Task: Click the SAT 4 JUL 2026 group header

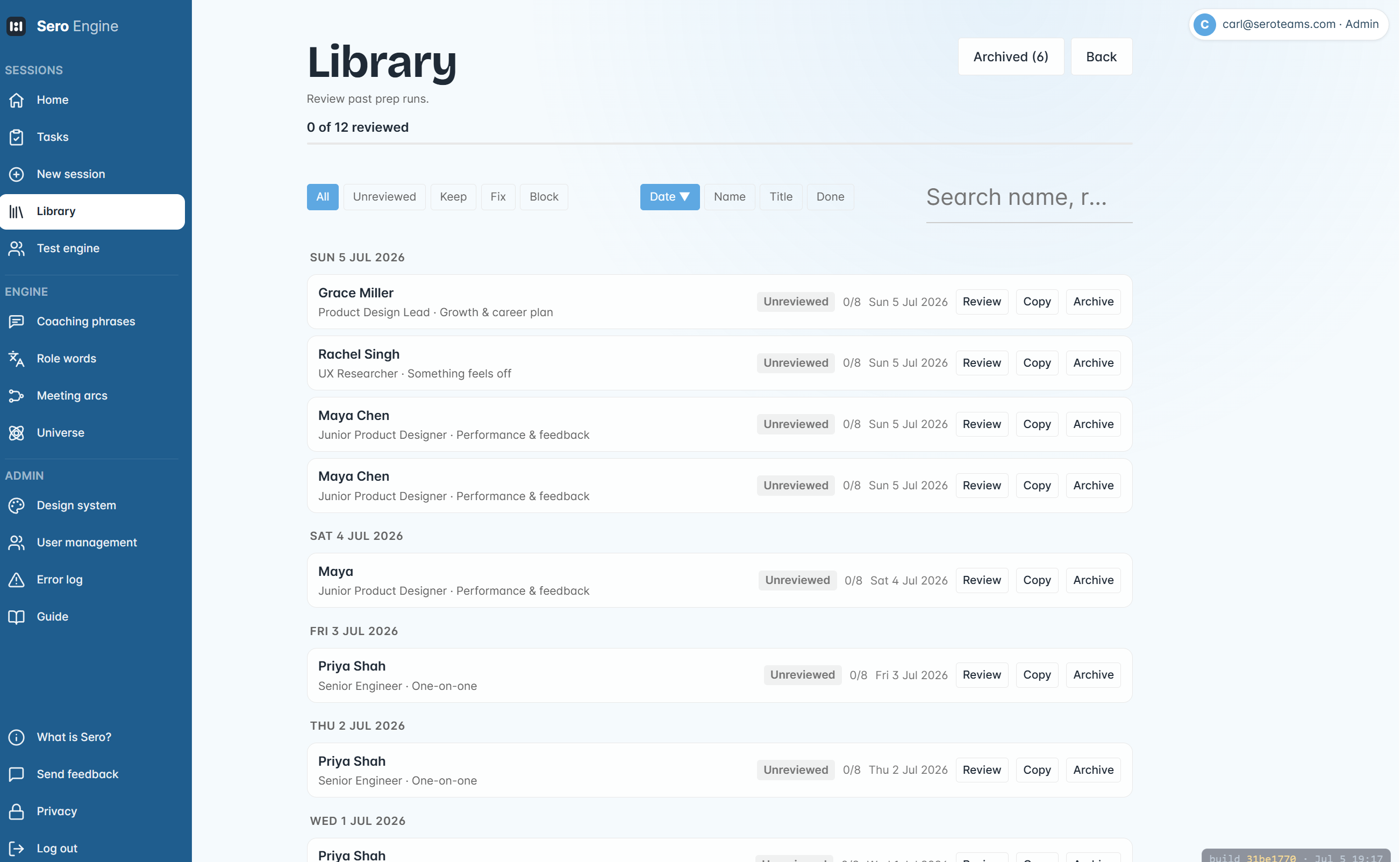Action: [x=356, y=536]
